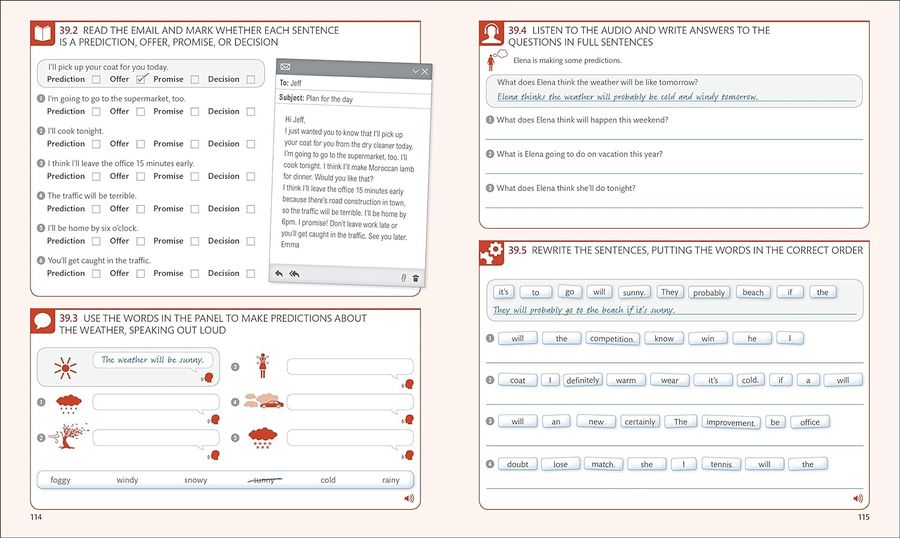The height and width of the screenshot is (538, 900).
Task: Click the speaking head icon beside the sunny bubble
Action: pyautogui.click(x=207, y=377)
